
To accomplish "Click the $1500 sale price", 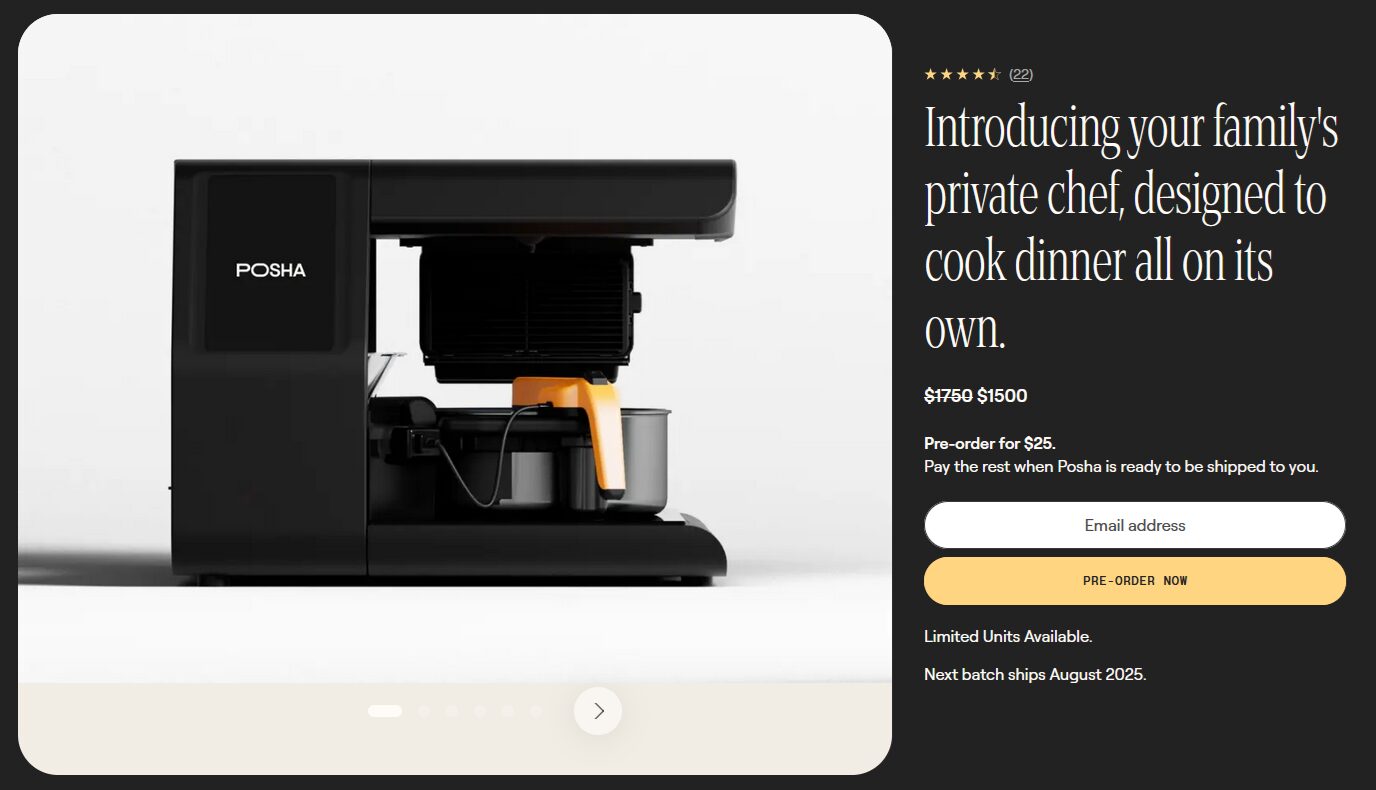I will click(1002, 396).
